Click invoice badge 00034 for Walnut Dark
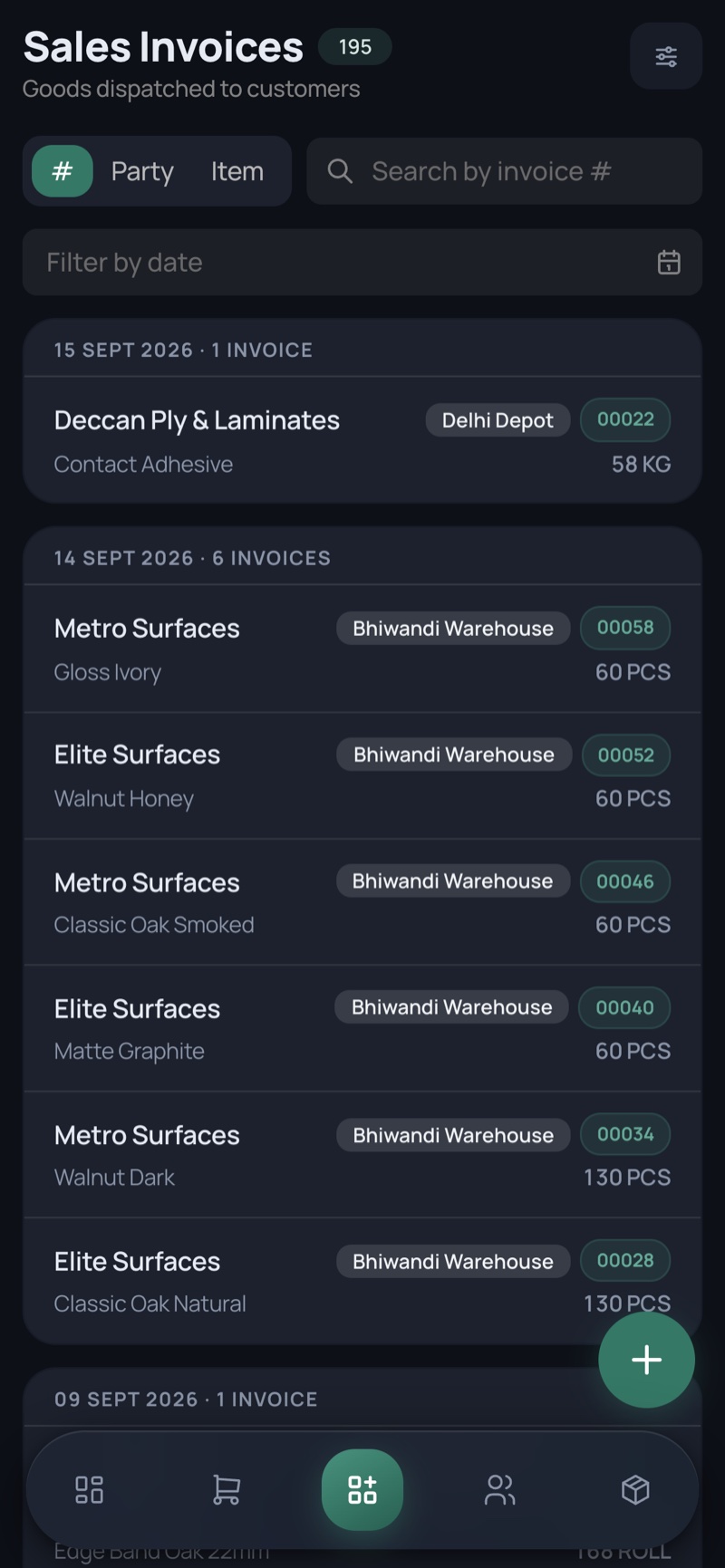Viewport: 725px width, 1568px height. pyautogui.click(x=625, y=1134)
